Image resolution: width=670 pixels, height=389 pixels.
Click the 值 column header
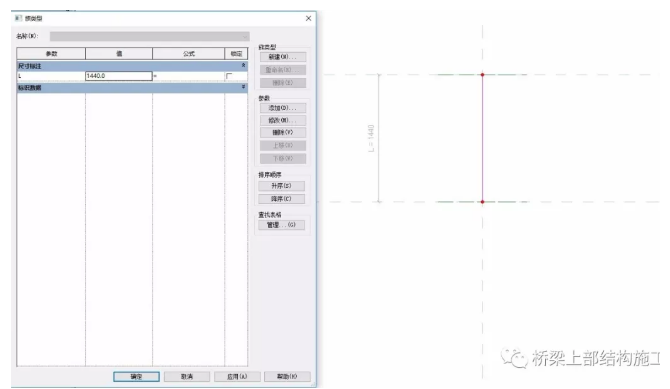tap(119, 53)
